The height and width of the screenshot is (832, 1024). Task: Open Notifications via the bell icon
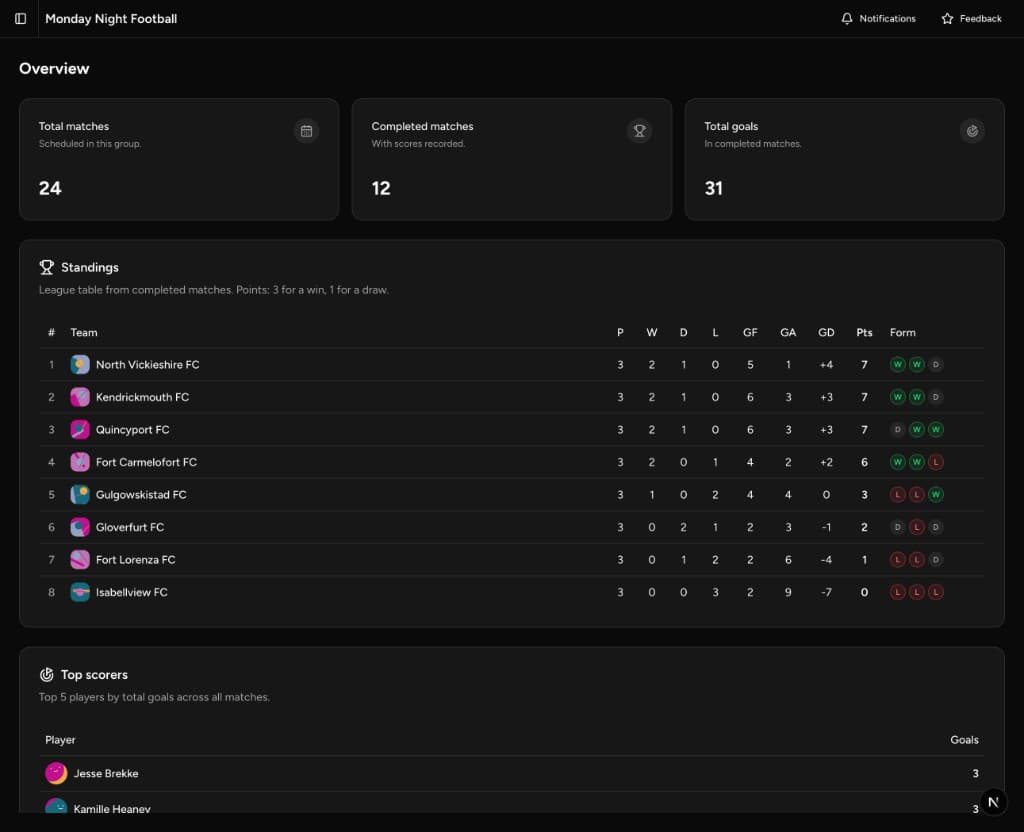pyautogui.click(x=845, y=18)
